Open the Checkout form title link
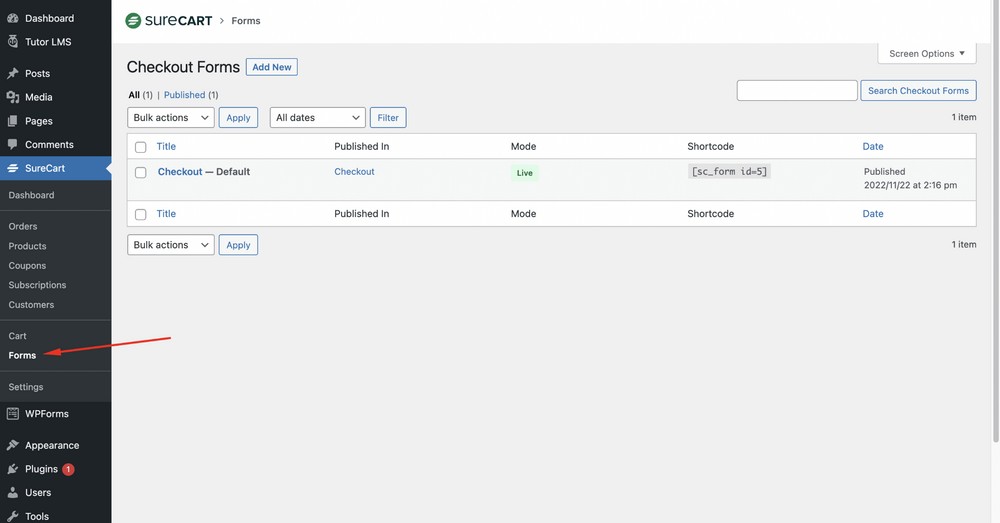Image resolution: width=1000 pixels, height=523 pixels. pos(180,172)
